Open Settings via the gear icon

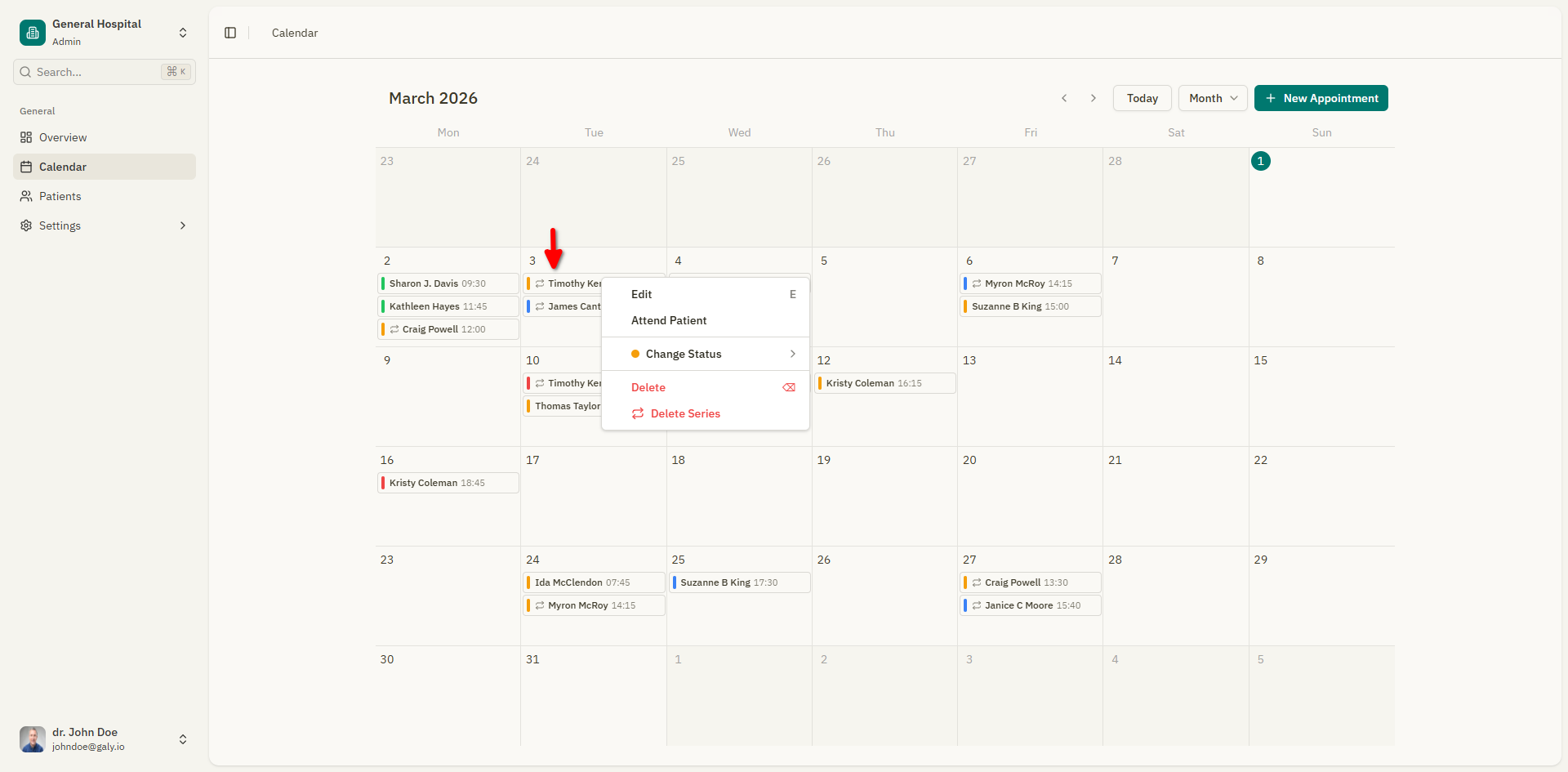(25, 225)
